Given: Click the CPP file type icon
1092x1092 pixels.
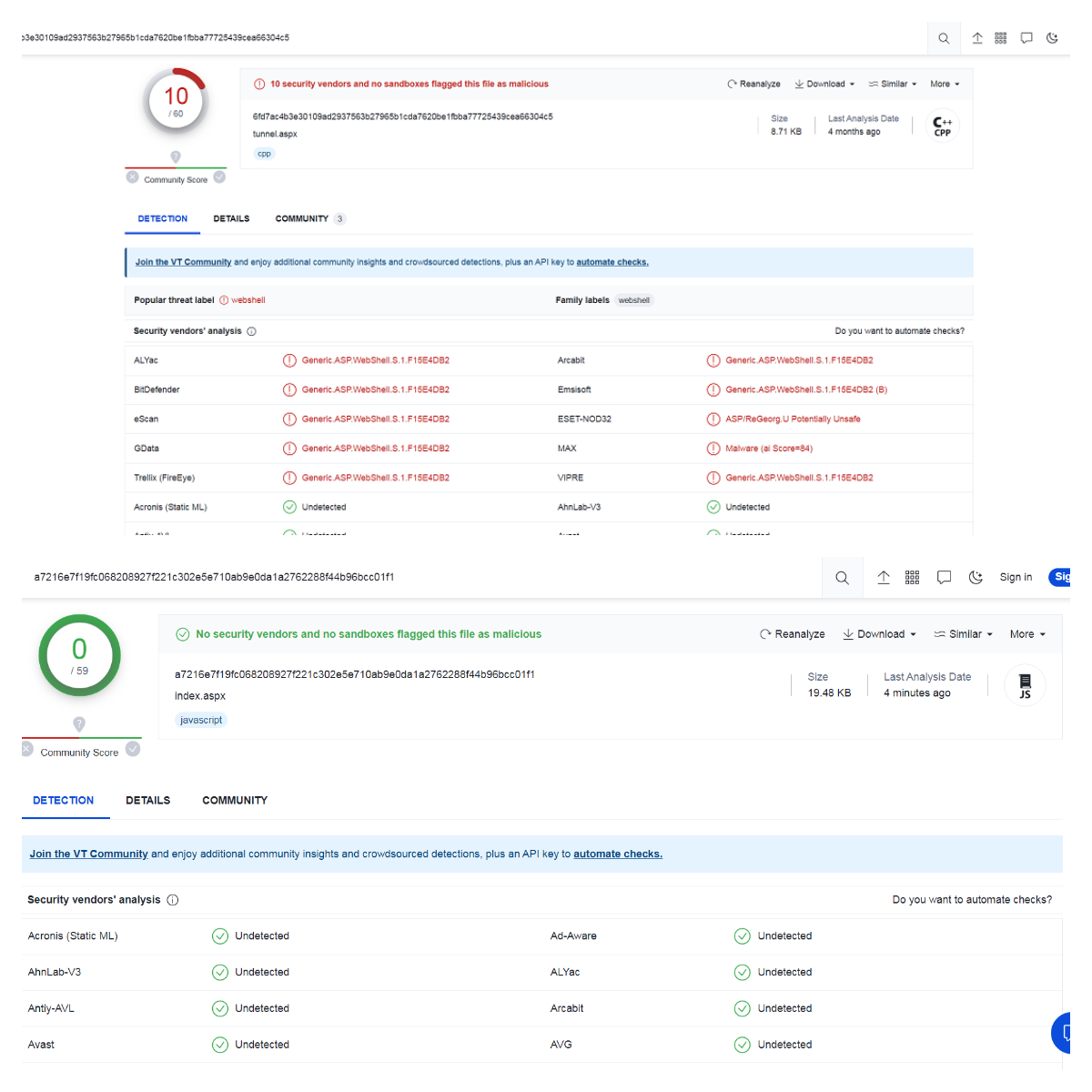Looking at the screenshot, I should (943, 126).
